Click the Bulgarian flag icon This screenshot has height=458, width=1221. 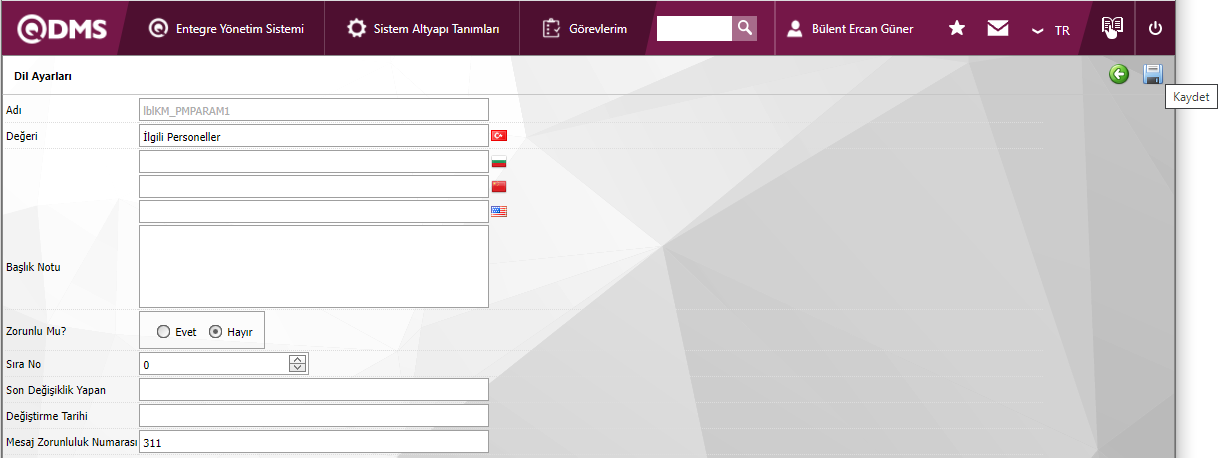(499, 161)
